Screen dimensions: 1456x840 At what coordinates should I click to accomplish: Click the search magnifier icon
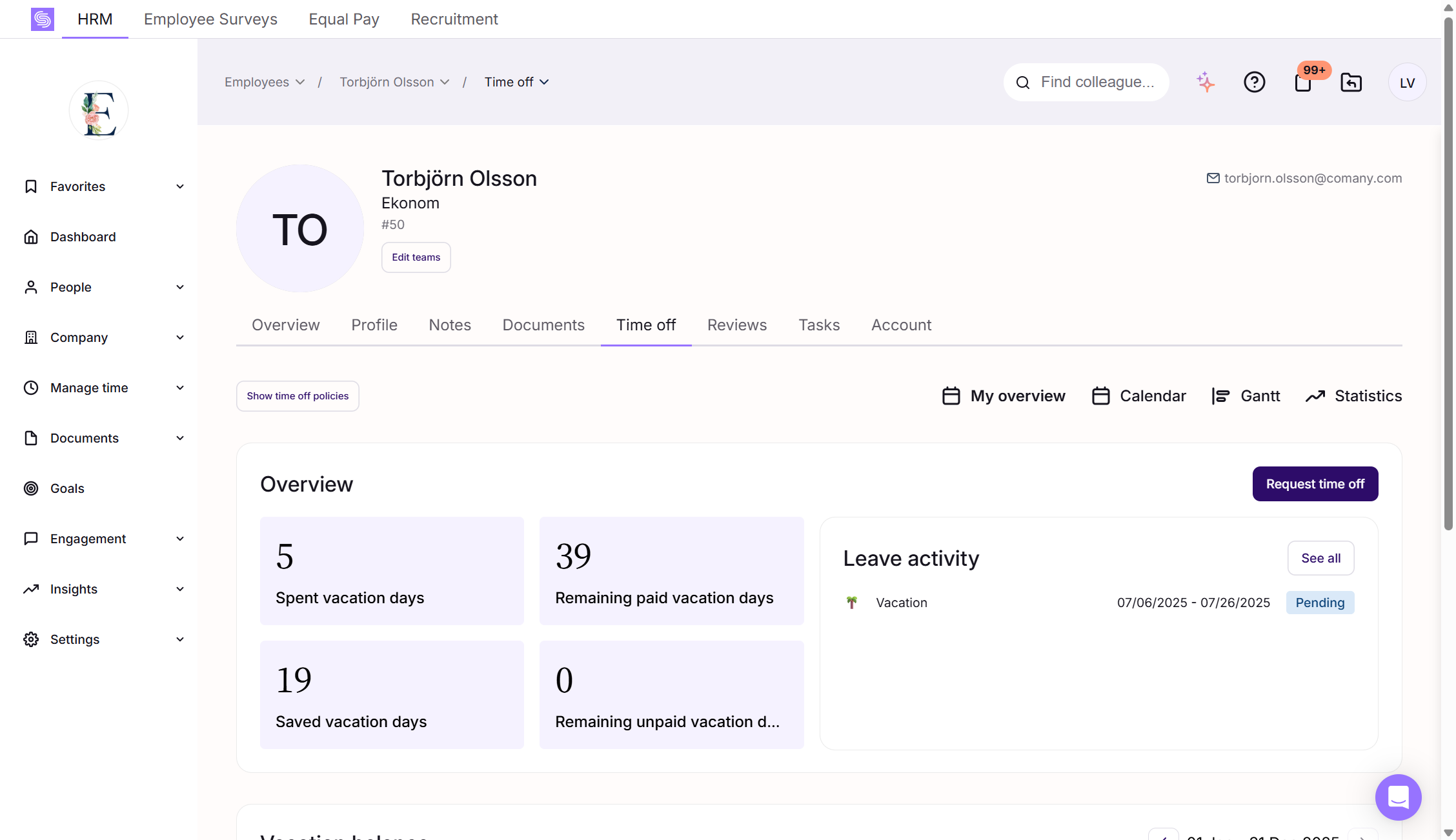coord(1023,83)
